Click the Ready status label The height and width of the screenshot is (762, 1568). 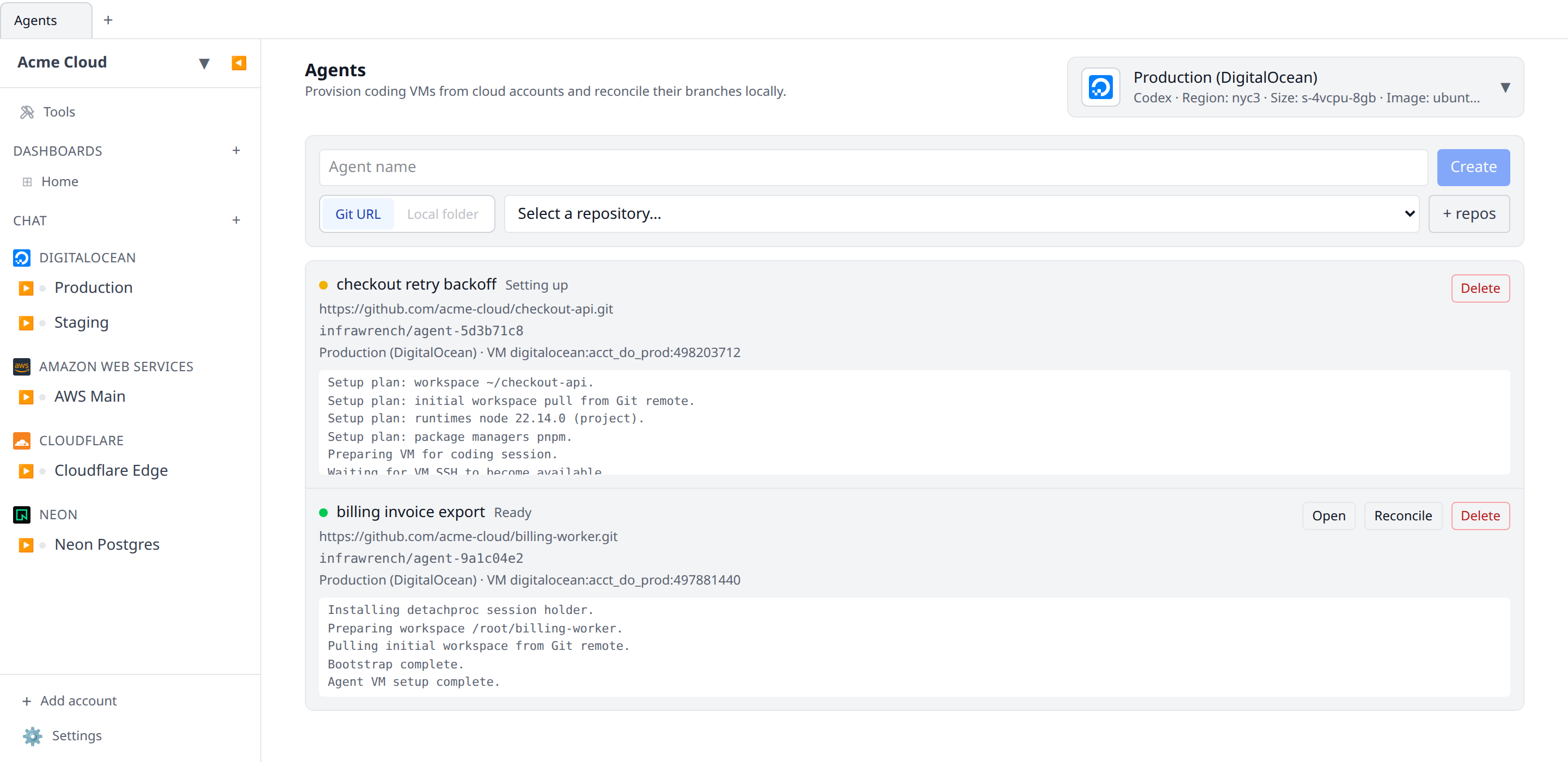point(512,513)
